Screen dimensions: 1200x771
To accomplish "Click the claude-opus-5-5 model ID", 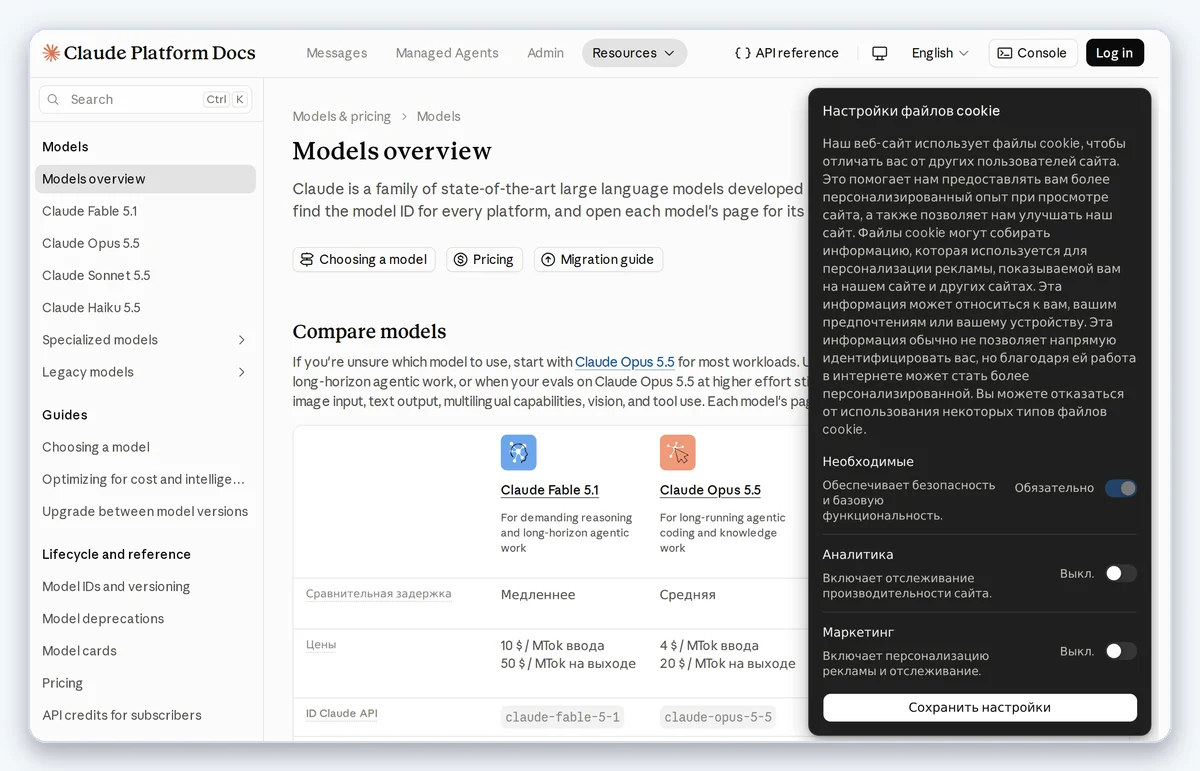I will [718, 717].
